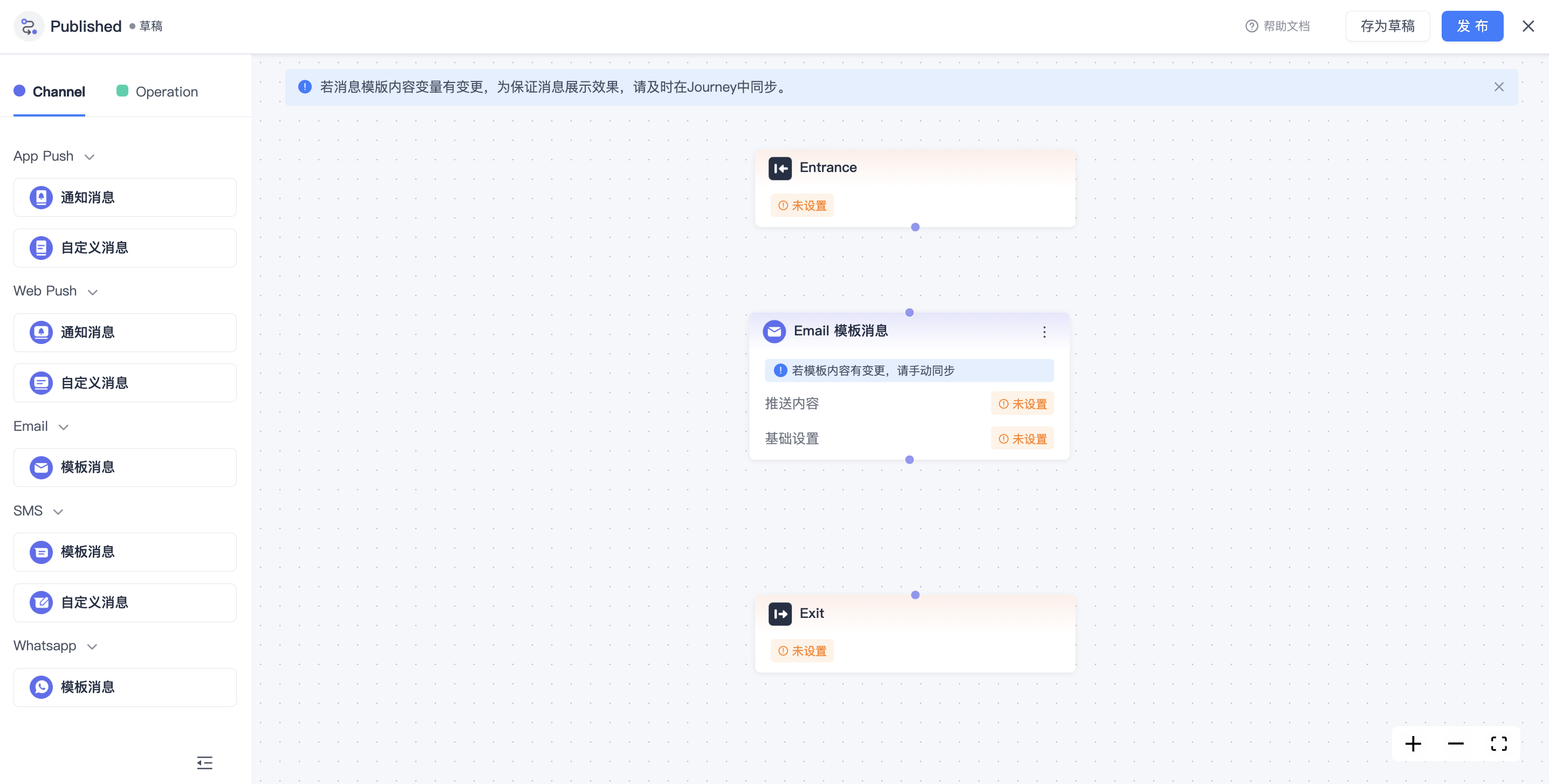1549x784 pixels.
Task: Select the Web Push 通知消息 node icon
Action: [x=40, y=332]
